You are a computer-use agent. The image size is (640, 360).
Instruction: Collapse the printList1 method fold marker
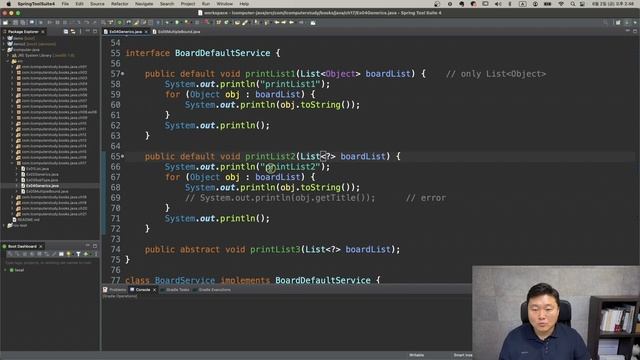pyautogui.click(x=122, y=74)
